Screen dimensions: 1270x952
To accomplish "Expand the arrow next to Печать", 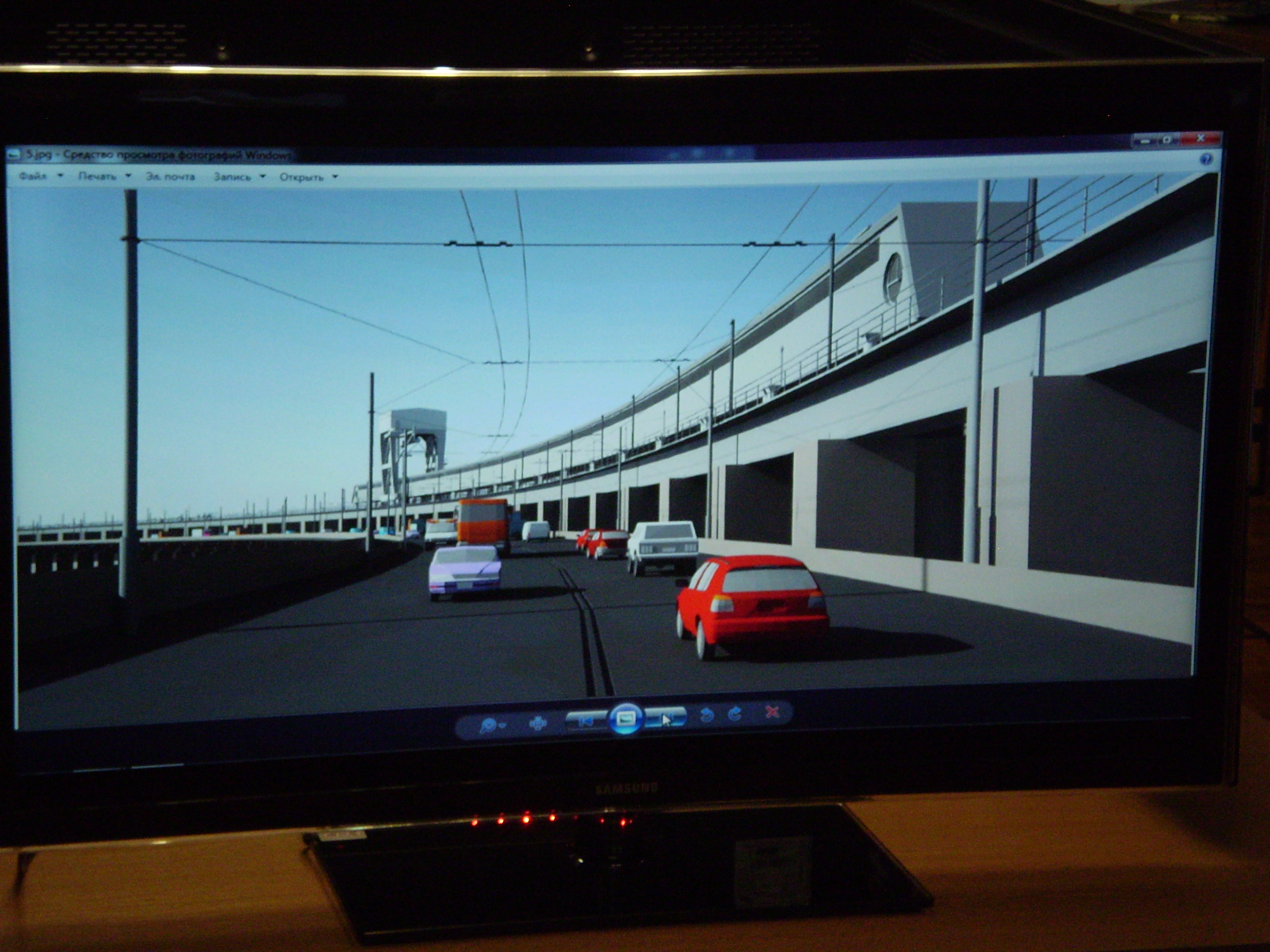I will pos(128,176).
